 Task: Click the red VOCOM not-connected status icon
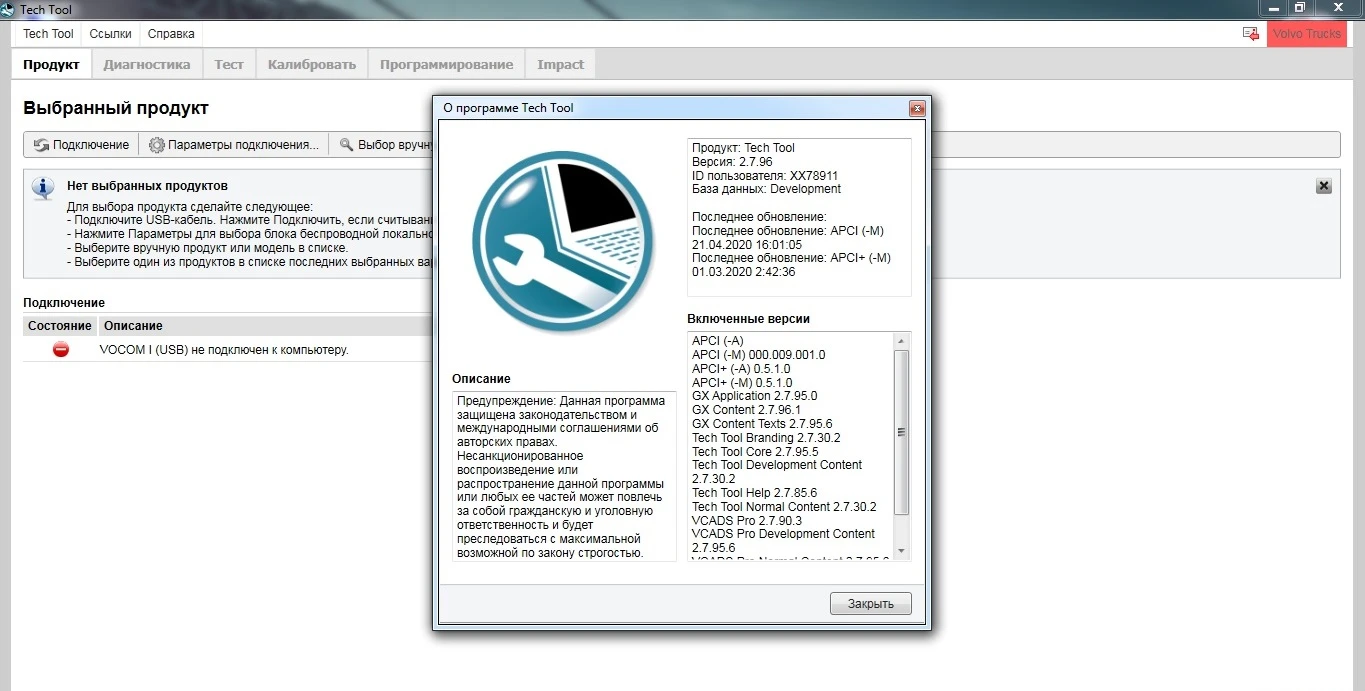point(61,350)
